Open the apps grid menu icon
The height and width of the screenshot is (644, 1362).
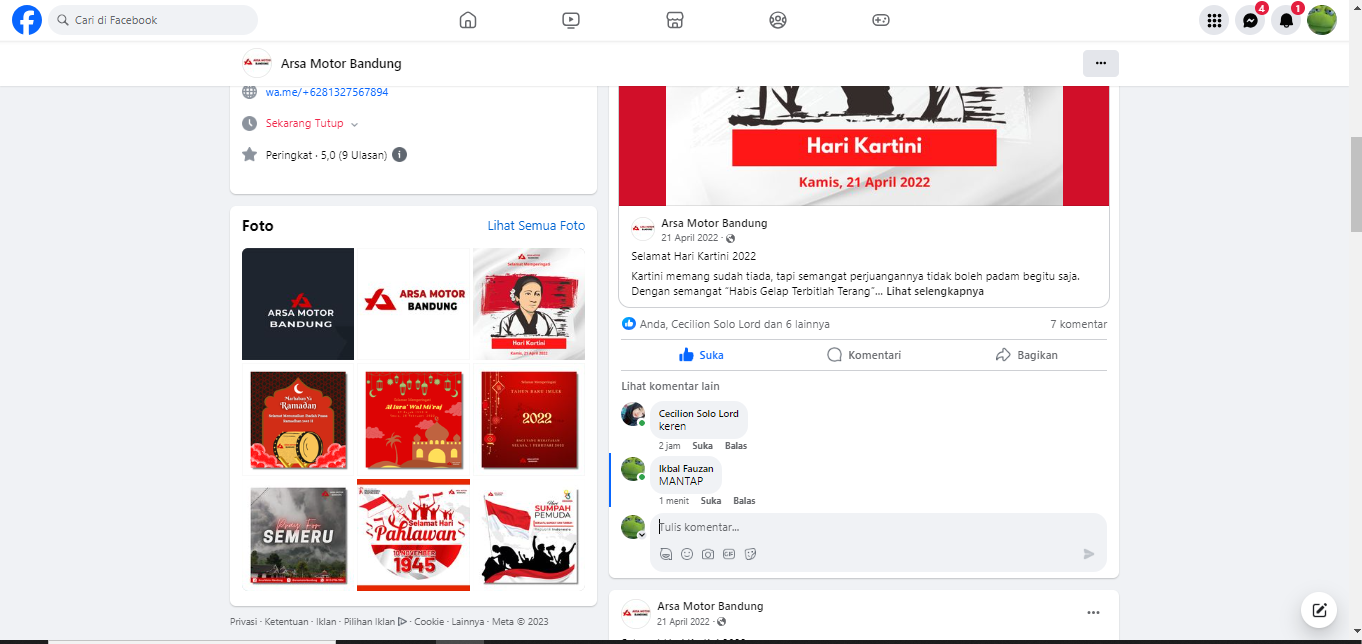pyautogui.click(x=1214, y=20)
